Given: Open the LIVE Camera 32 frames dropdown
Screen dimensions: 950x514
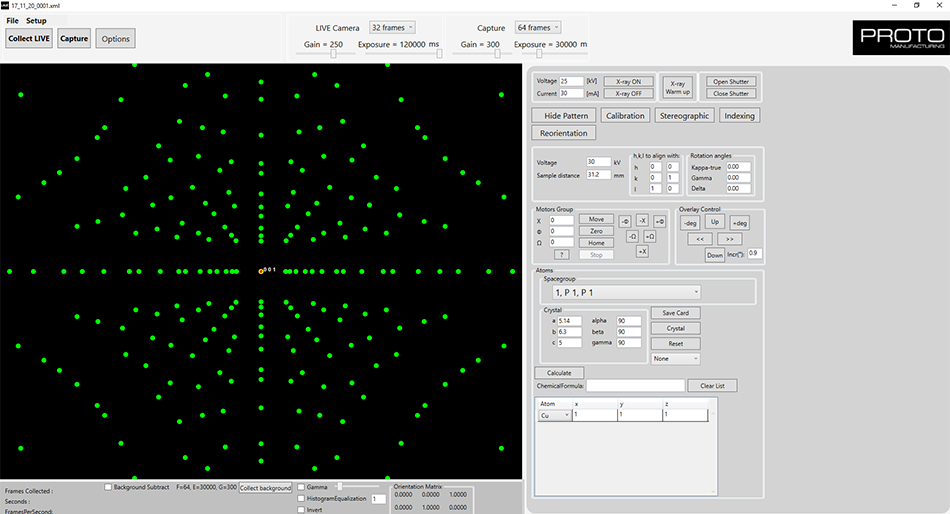Looking at the screenshot, I should [x=392, y=27].
